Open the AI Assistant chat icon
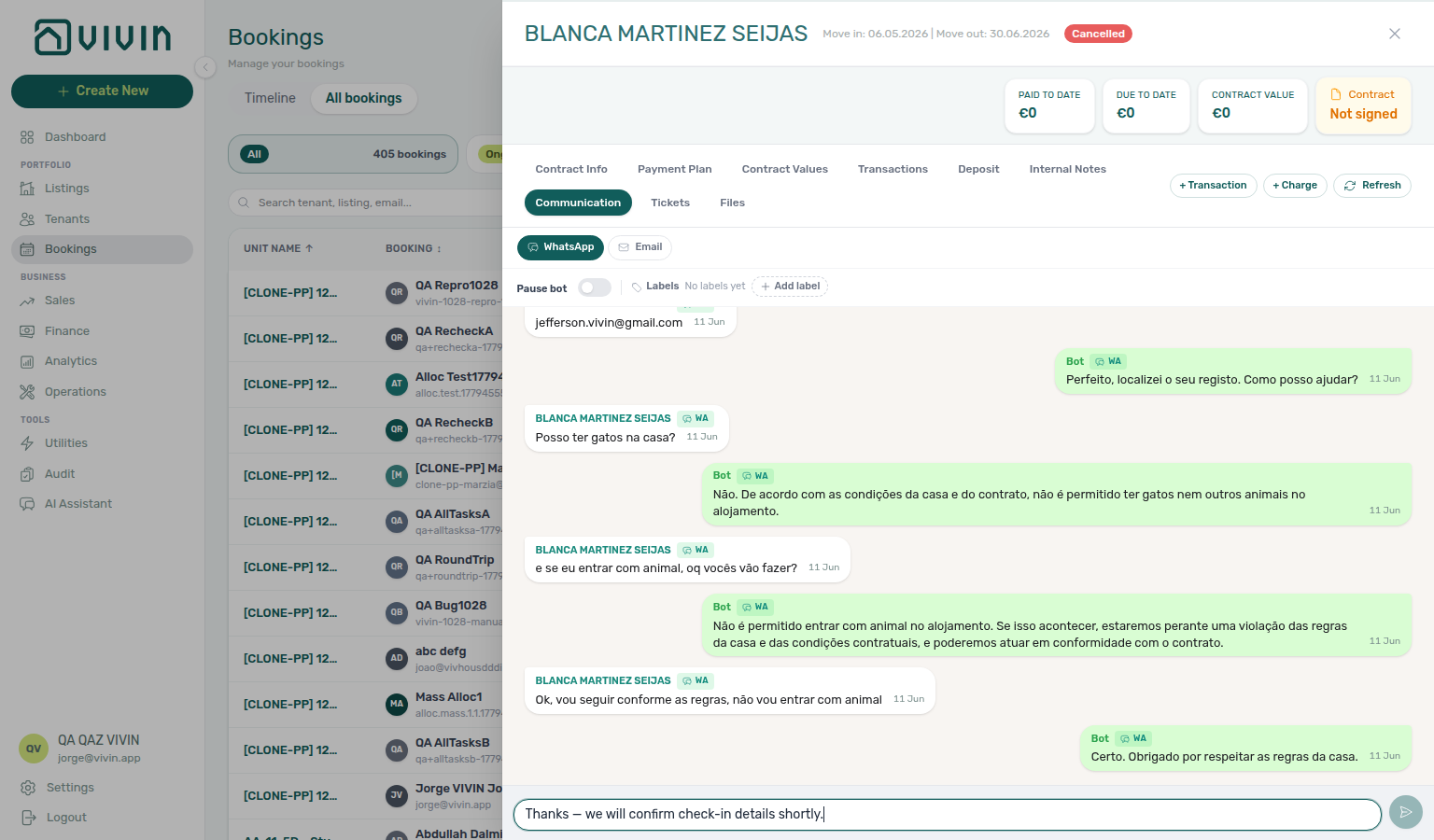The image size is (1434, 840). 27,504
